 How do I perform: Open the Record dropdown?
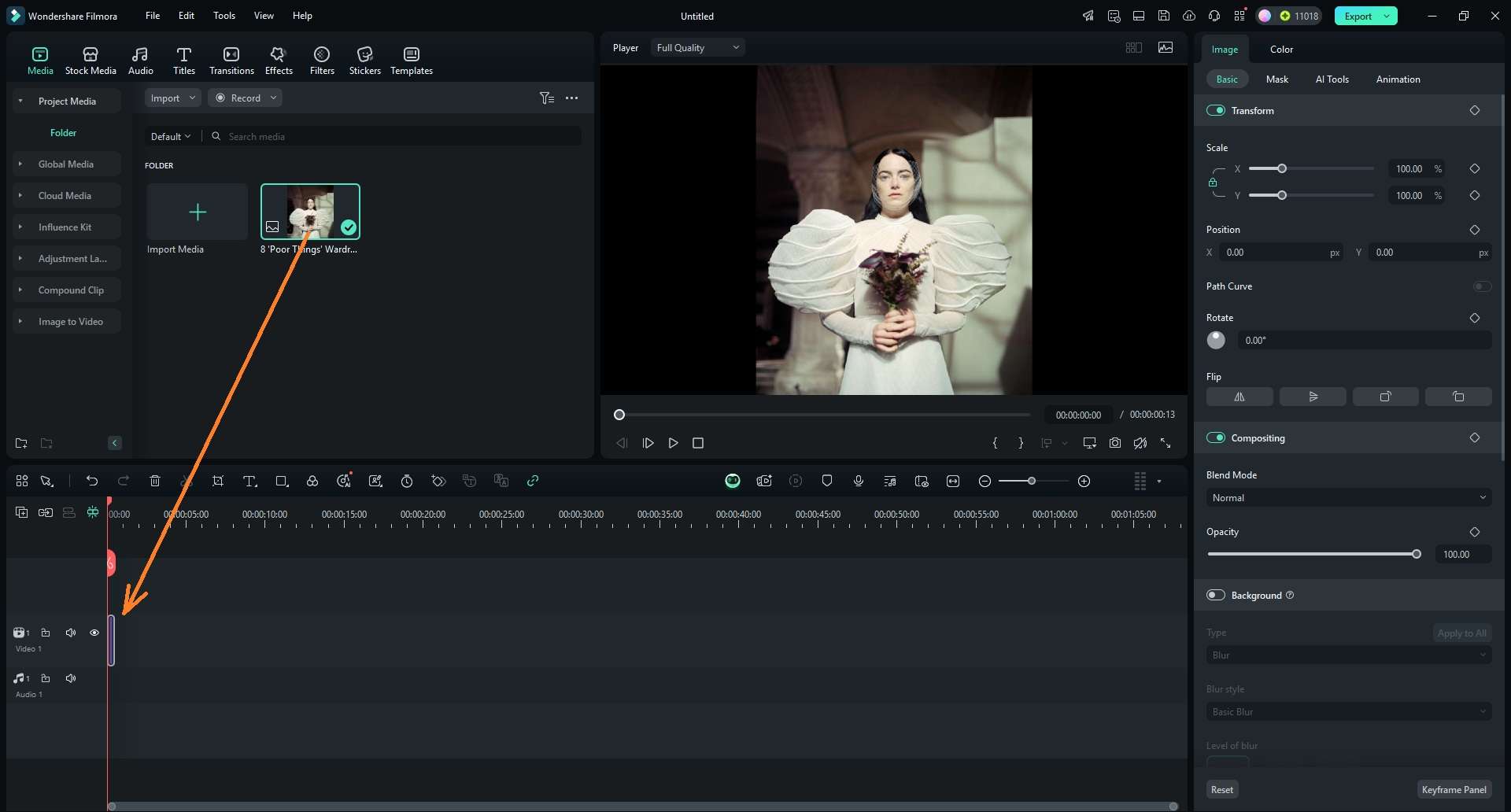pos(246,98)
